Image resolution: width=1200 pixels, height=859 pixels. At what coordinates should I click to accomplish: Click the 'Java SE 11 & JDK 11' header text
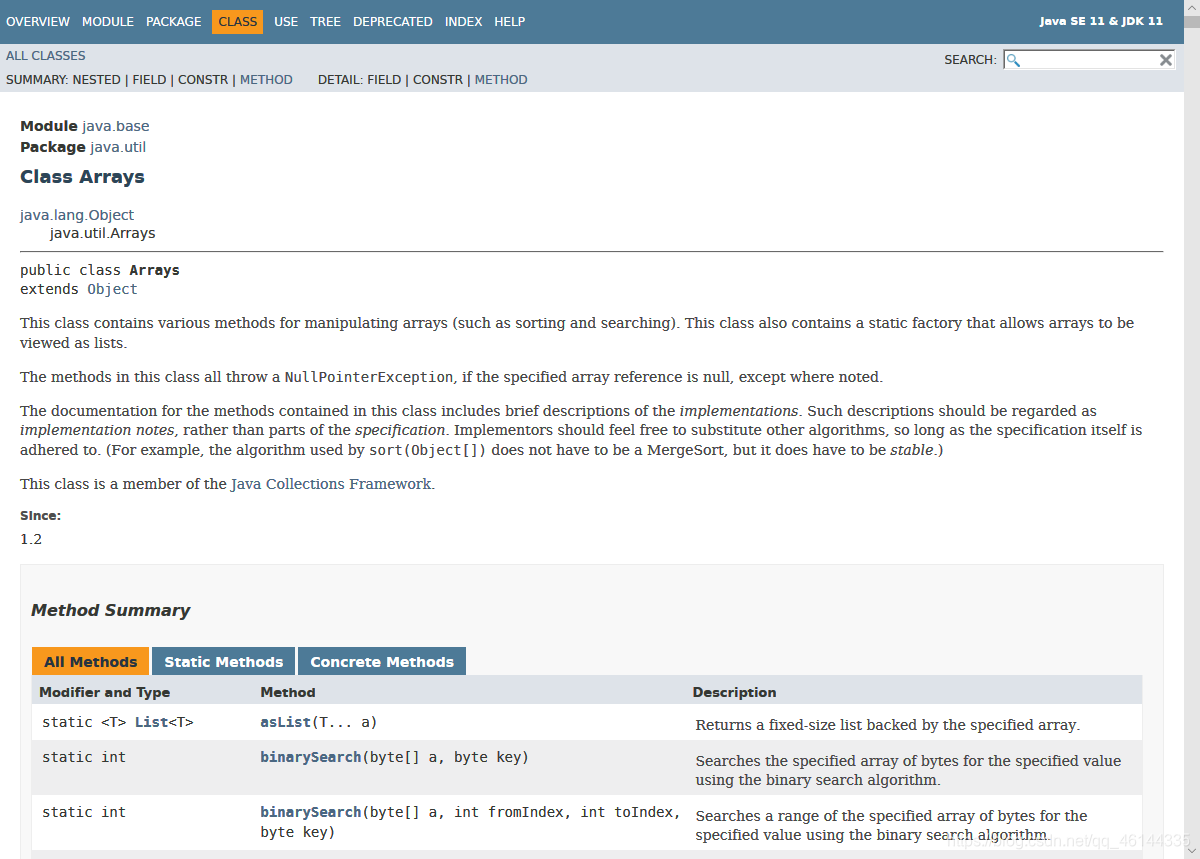click(1101, 21)
